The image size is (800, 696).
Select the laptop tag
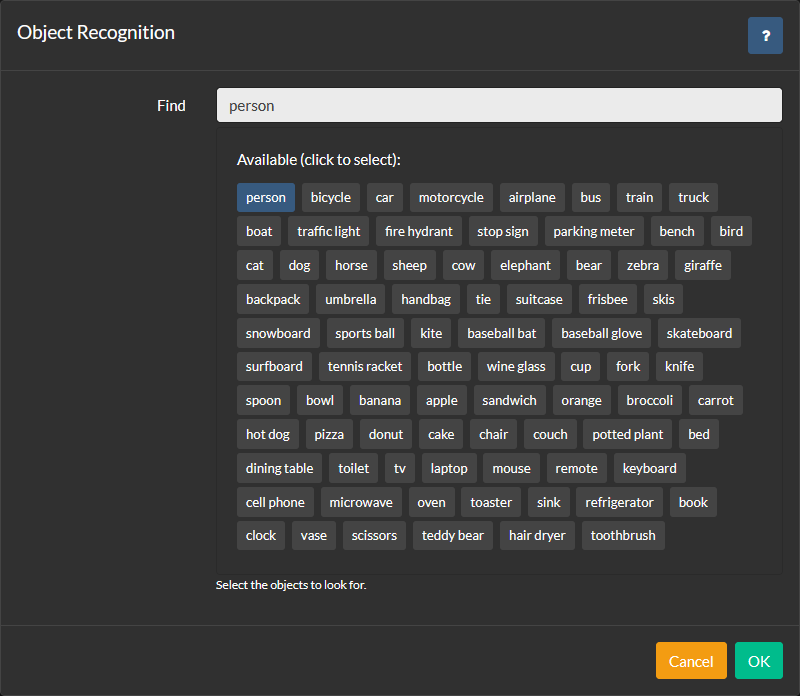click(449, 468)
